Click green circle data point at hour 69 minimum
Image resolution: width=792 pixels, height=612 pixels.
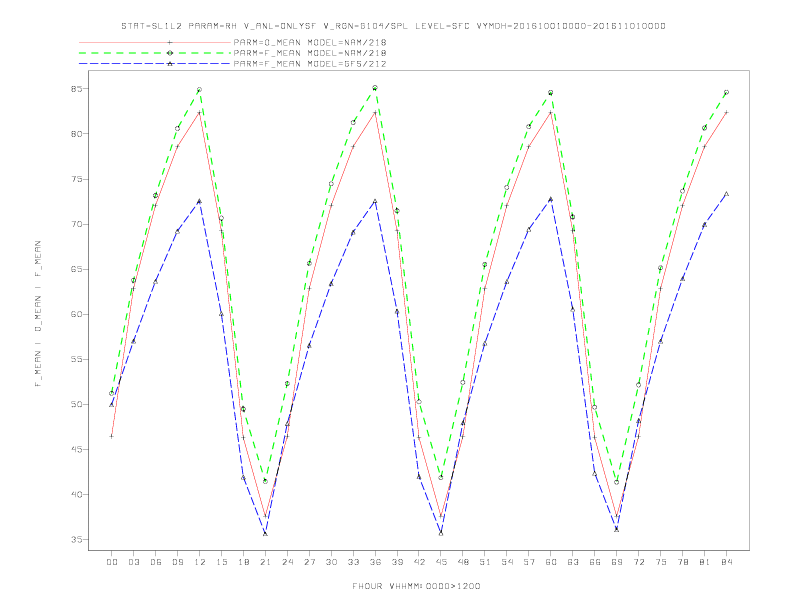[617, 482]
